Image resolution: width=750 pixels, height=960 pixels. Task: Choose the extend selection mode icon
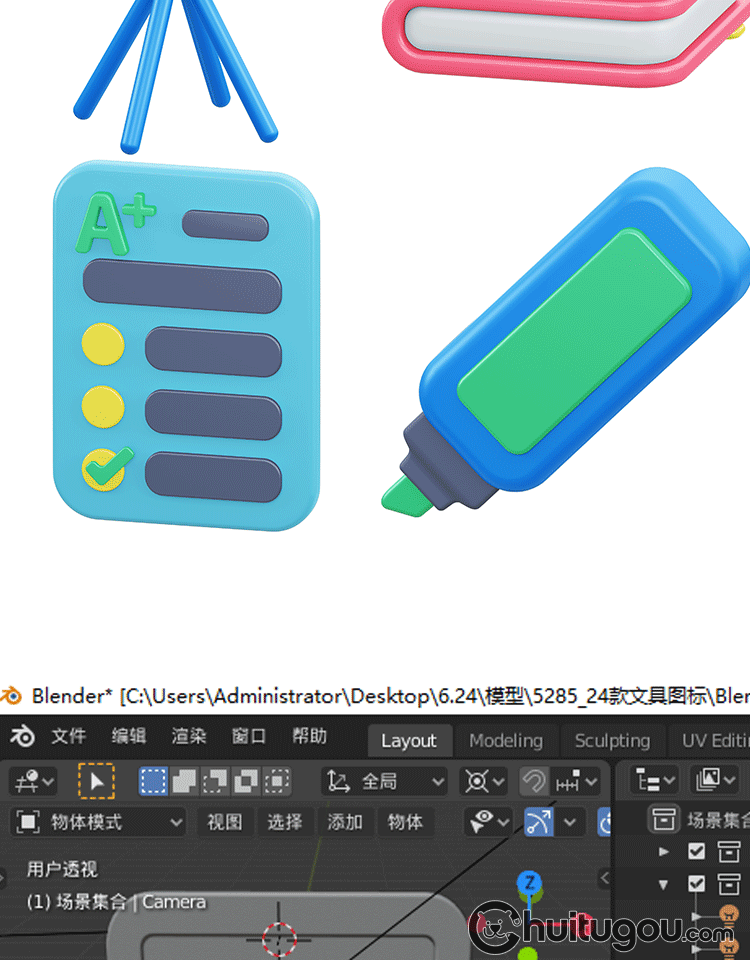coord(183,781)
